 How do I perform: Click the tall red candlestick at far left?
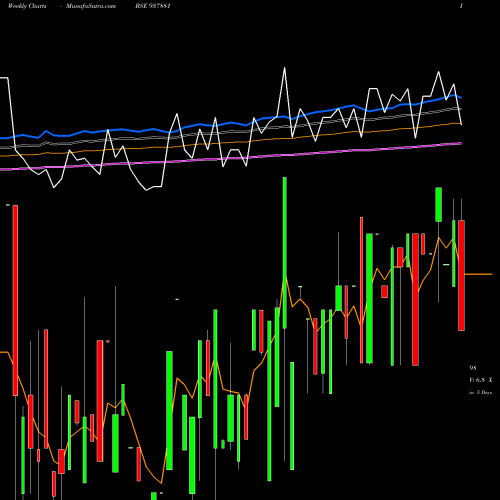(x=15, y=300)
